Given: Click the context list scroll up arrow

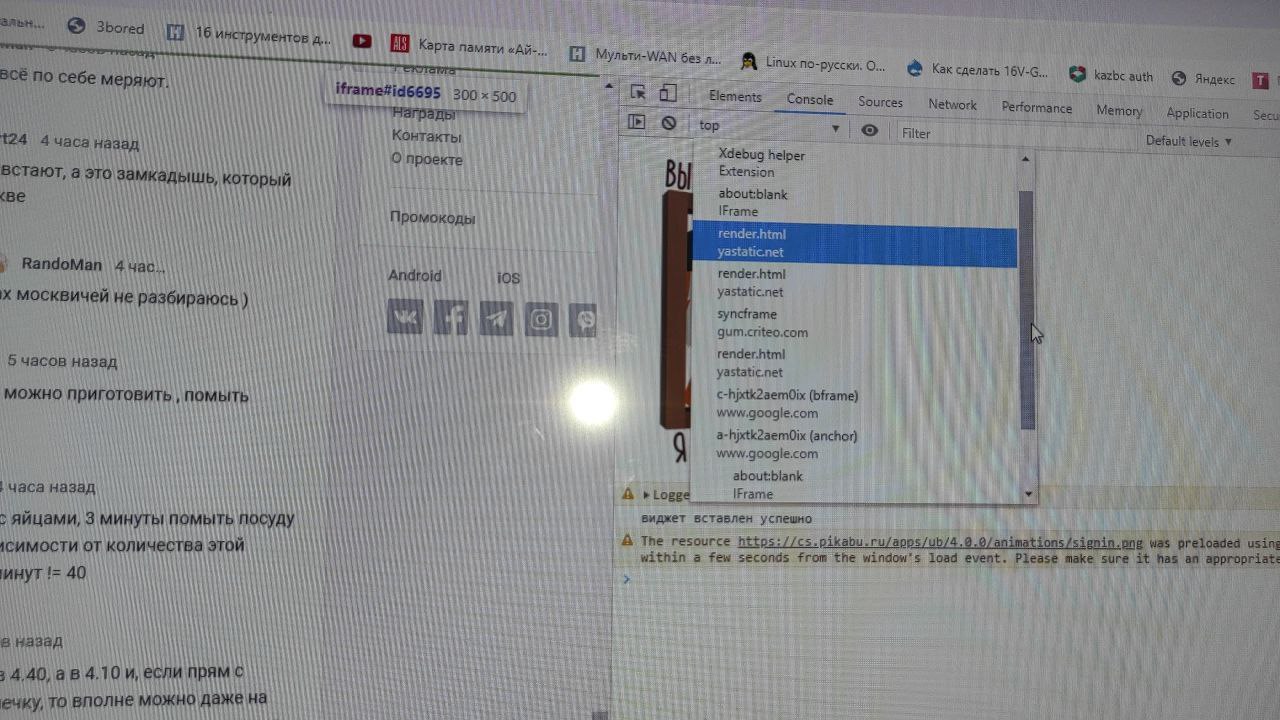Looking at the screenshot, I should (1025, 159).
